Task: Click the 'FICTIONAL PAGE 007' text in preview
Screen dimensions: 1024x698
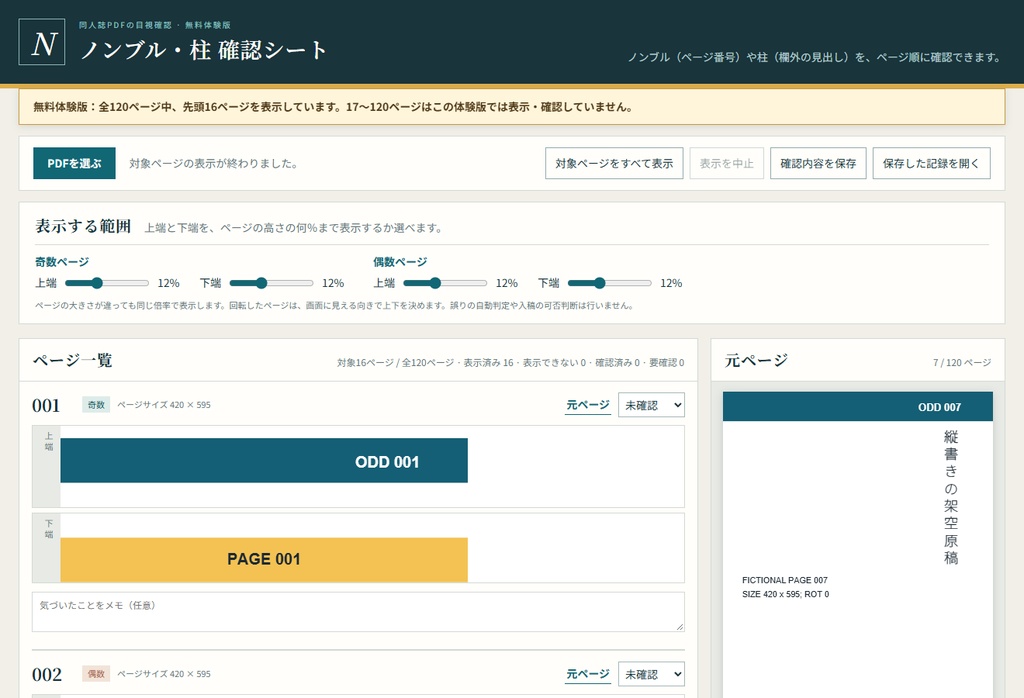Action: [784, 580]
